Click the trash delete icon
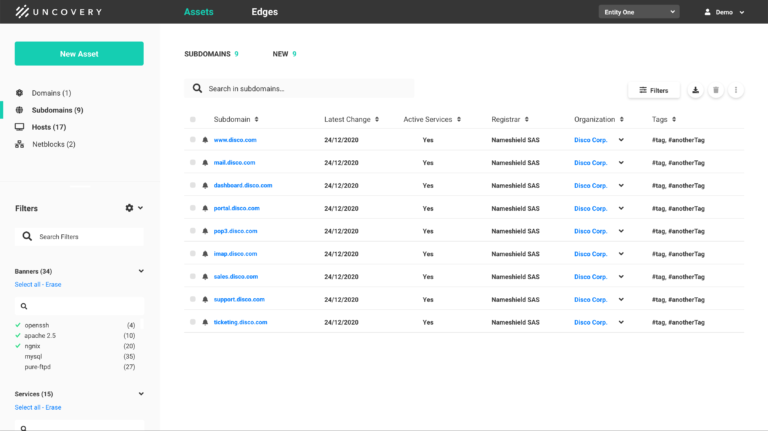The height and width of the screenshot is (431, 768). pyautogui.click(x=716, y=90)
